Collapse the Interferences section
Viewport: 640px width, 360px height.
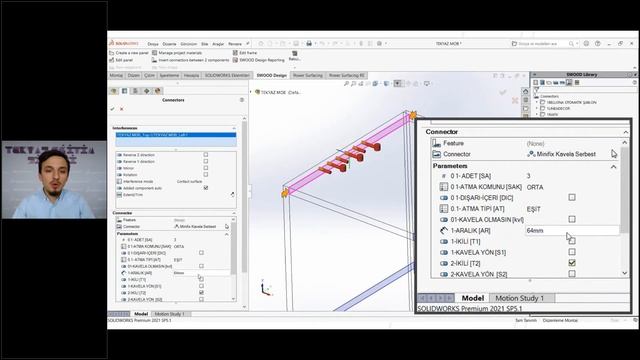click(234, 128)
